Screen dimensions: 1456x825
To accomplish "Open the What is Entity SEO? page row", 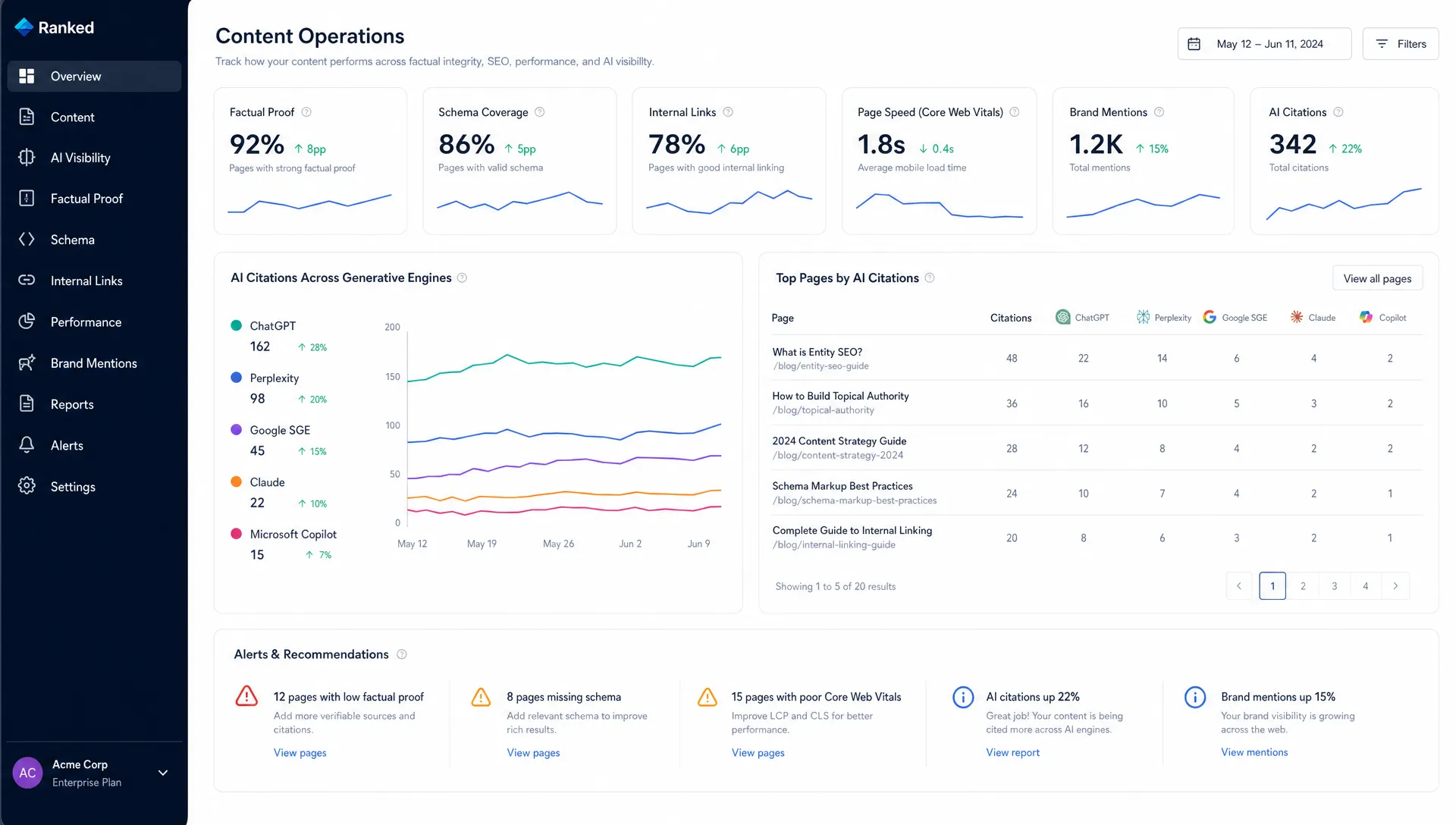I will (1097, 358).
